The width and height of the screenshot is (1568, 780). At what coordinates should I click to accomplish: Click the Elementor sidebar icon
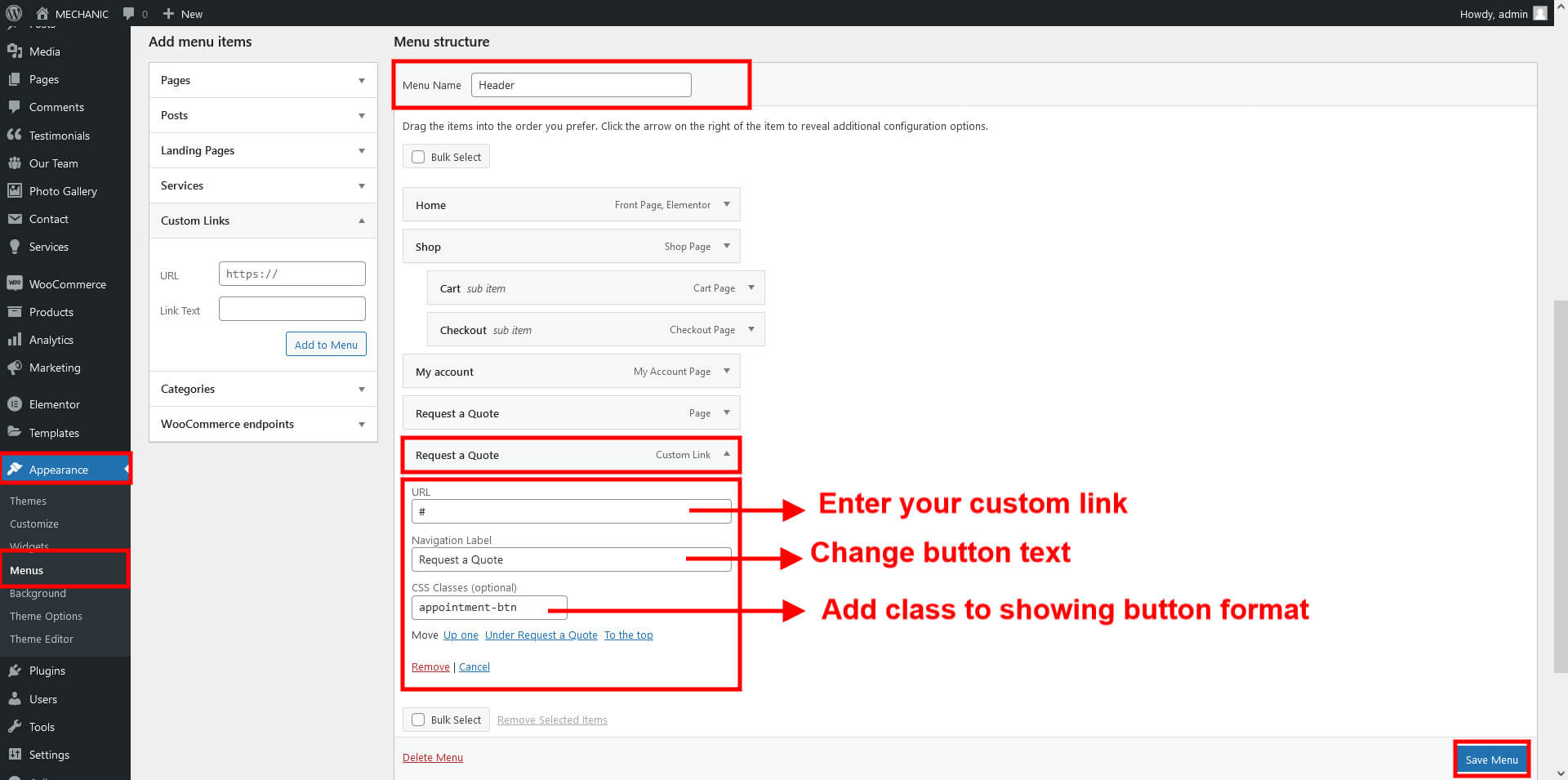15,404
